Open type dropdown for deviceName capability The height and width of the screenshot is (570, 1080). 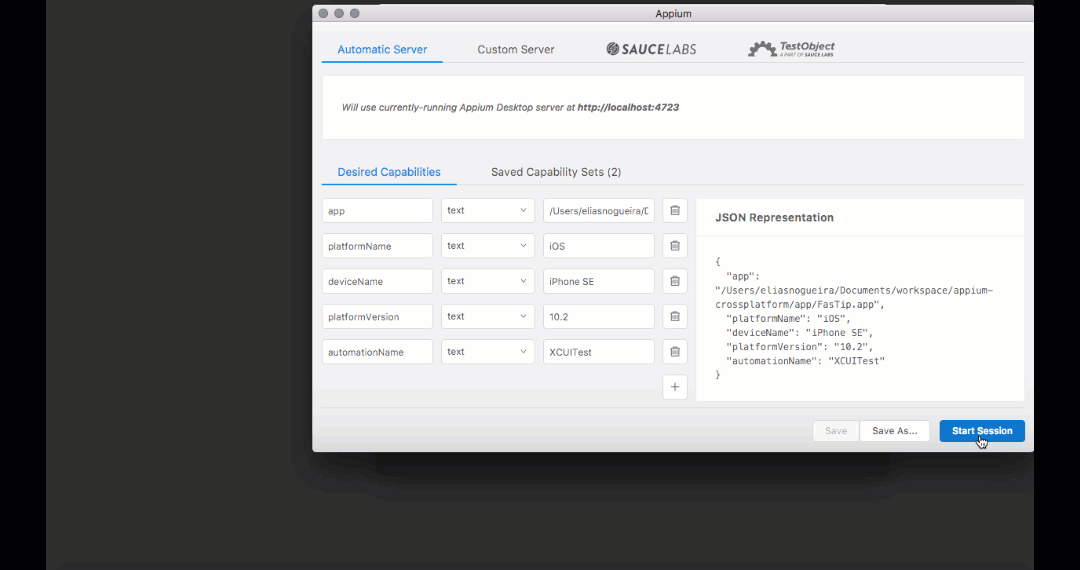(488, 281)
